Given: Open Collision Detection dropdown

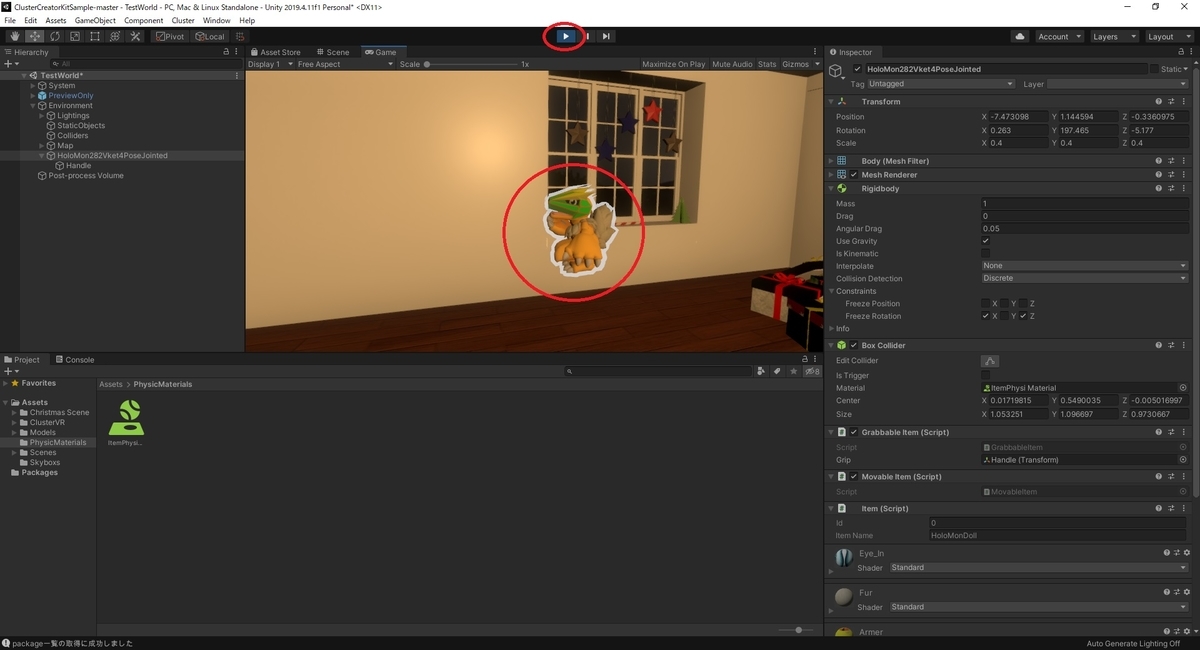Looking at the screenshot, I should click(x=1085, y=279).
